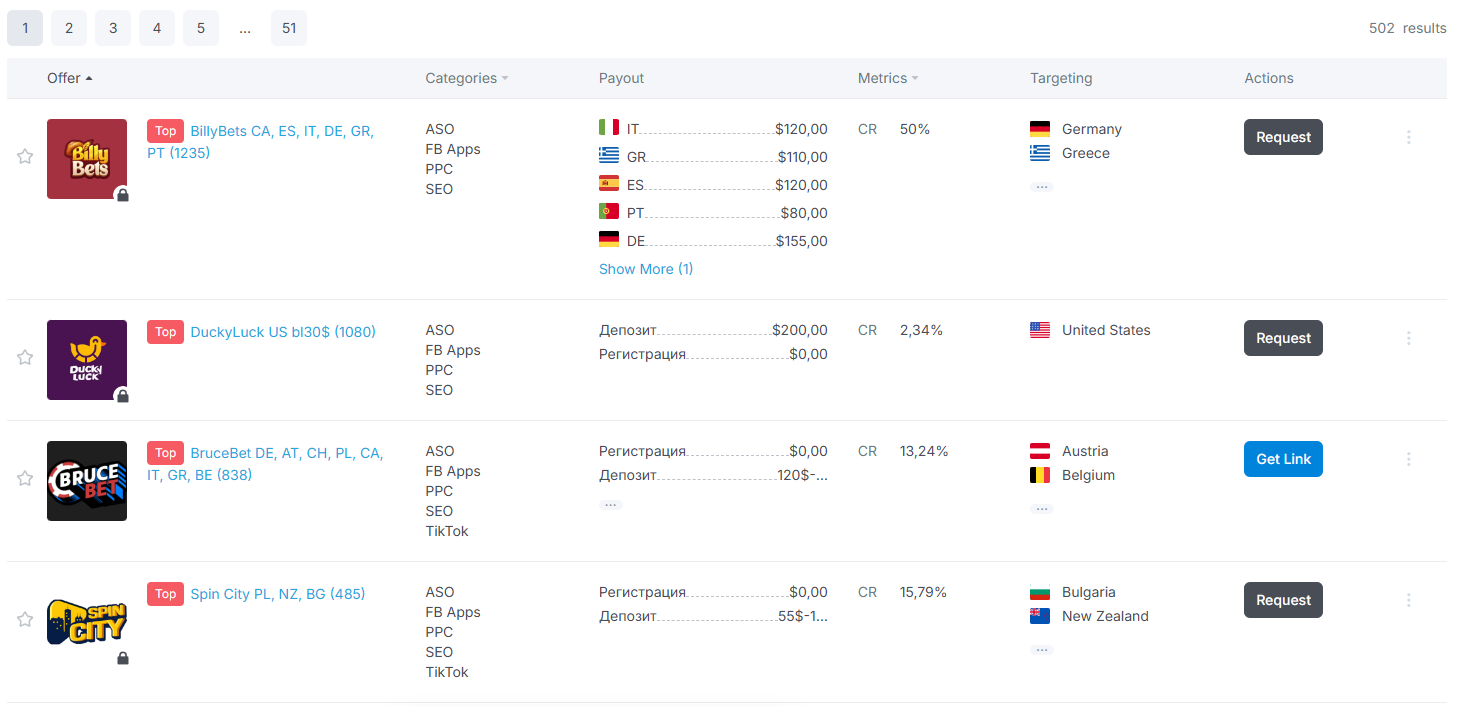Click the Spin City logo image
This screenshot has width=1461, height=706.
(x=87, y=622)
